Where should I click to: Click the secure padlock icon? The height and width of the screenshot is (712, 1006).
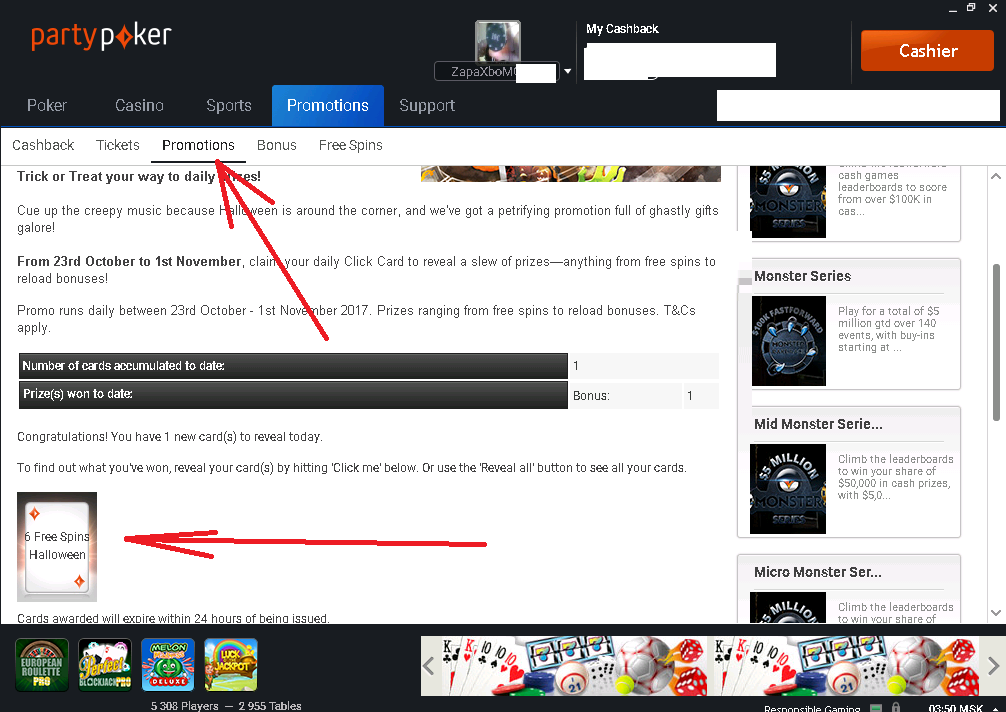coord(896,708)
